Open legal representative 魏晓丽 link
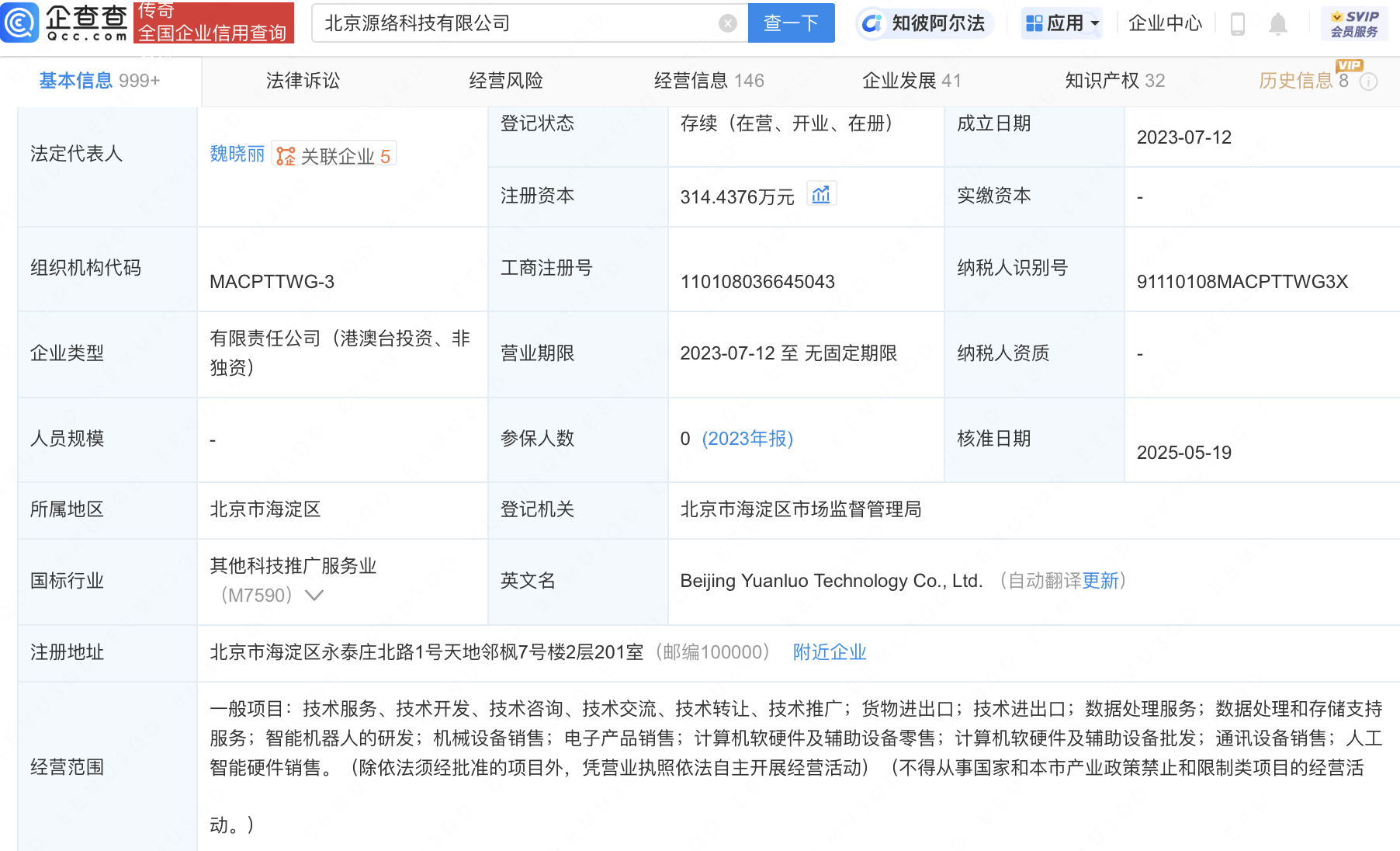 237,154
